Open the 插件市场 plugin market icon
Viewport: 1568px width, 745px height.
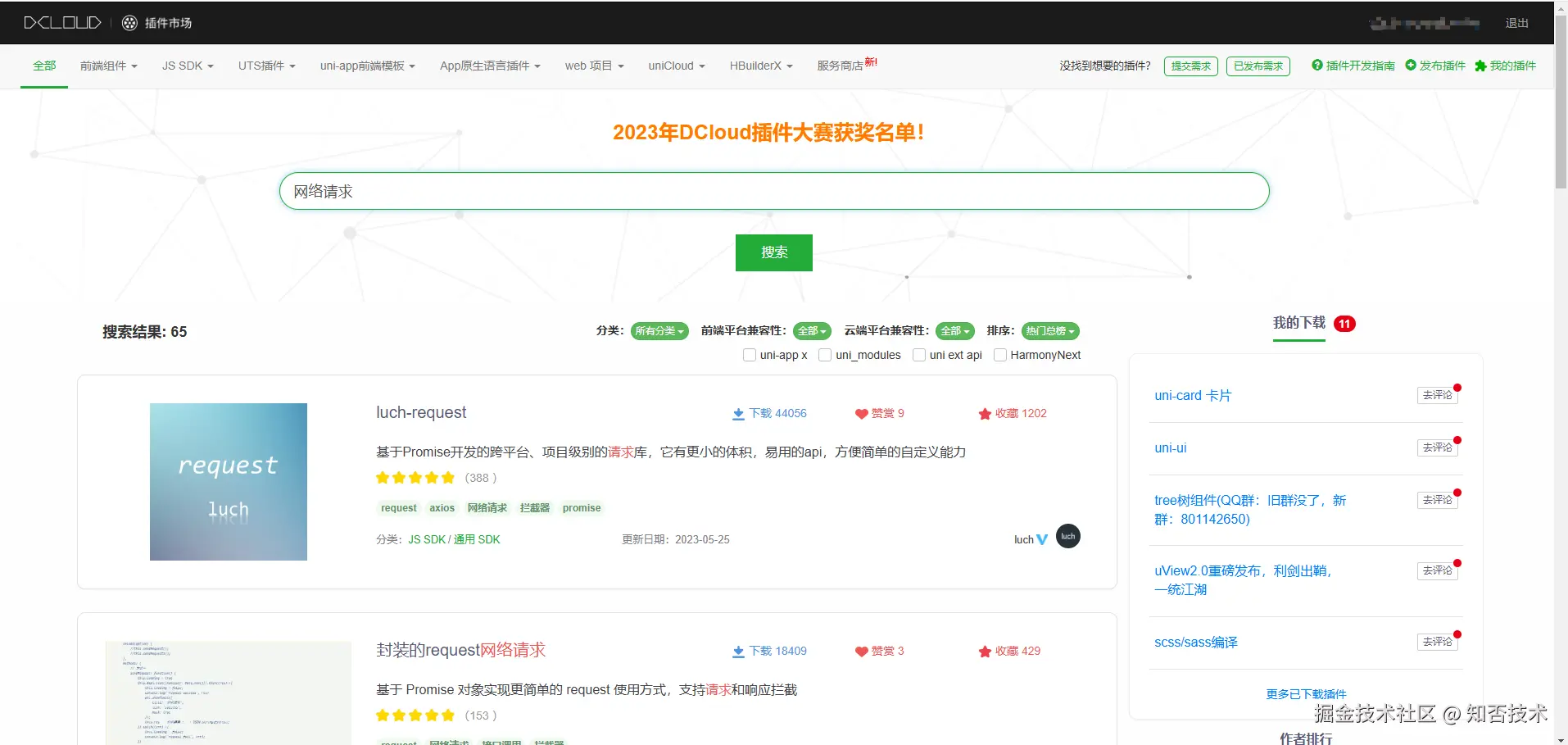129,23
